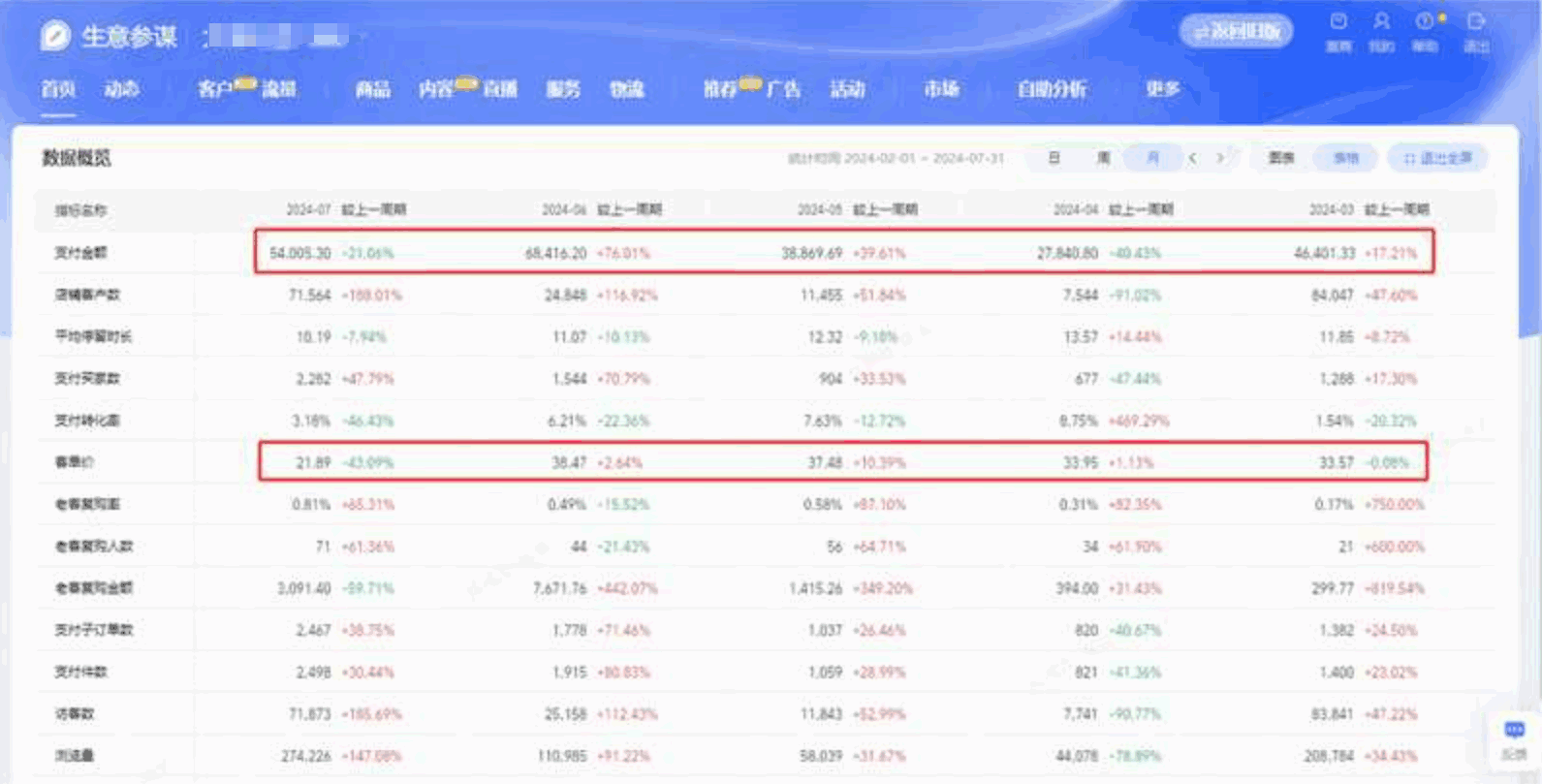
Task: Switch time granularity to 日
Action: [x=1054, y=158]
